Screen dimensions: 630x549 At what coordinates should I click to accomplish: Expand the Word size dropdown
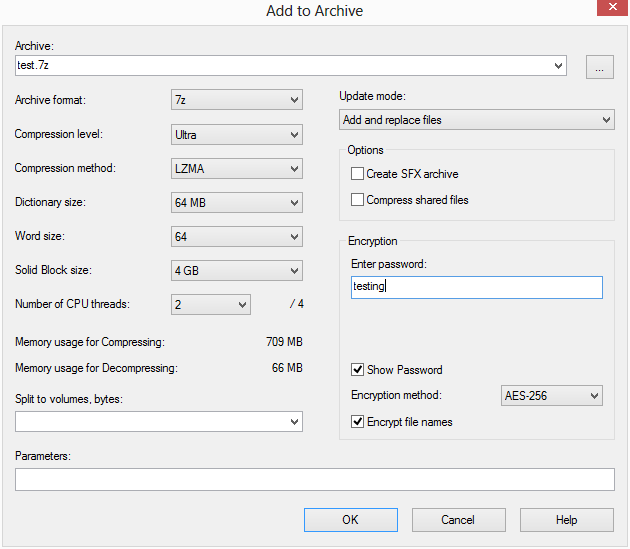click(x=237, y=237)
